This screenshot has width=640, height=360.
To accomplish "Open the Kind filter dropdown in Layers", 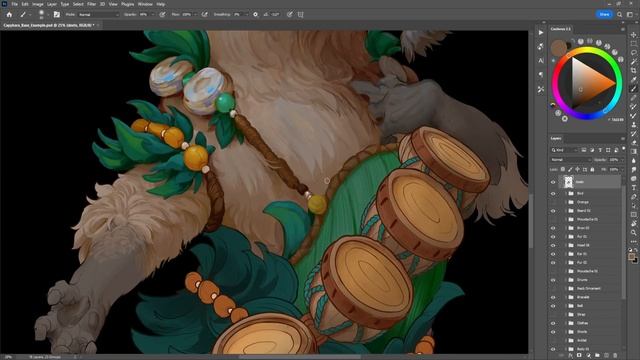I will 564,150.
